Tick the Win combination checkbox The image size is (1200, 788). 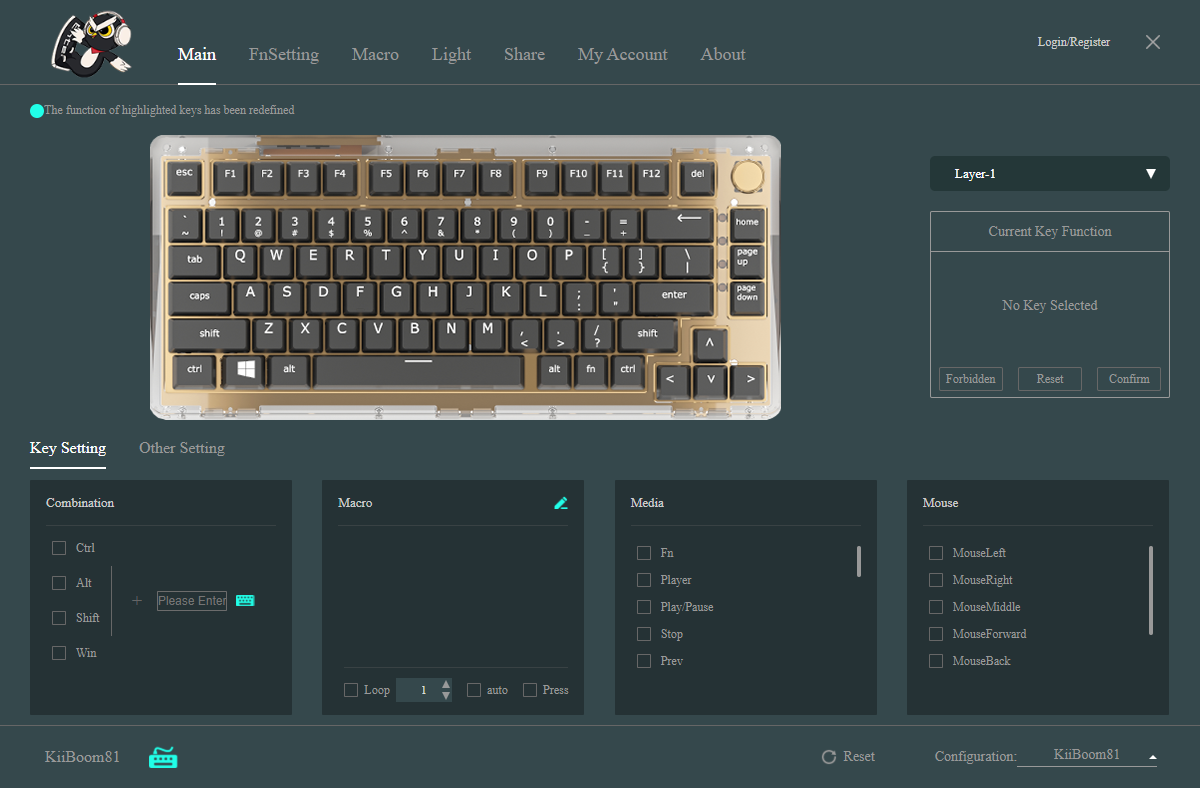click(59, 653)
